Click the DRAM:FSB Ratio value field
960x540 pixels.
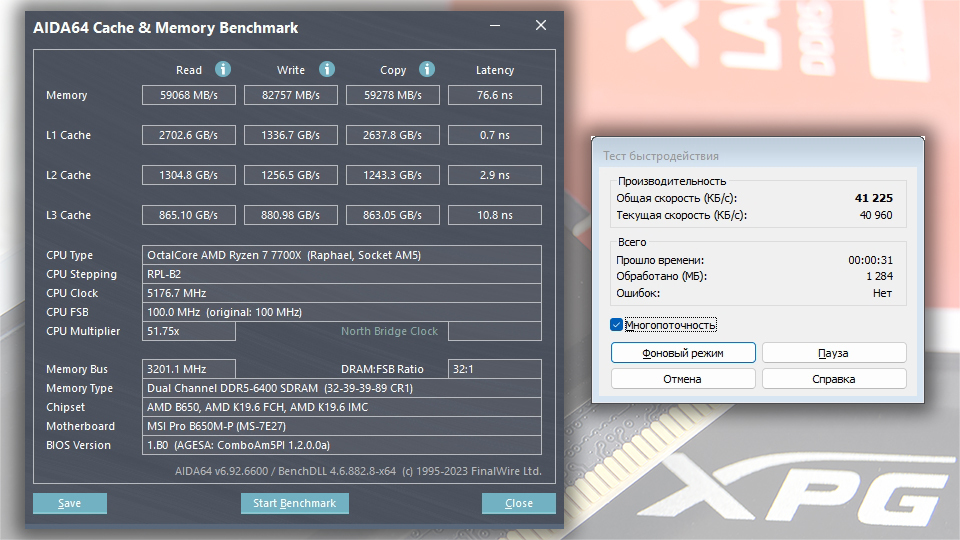click(x=495, y=369)
